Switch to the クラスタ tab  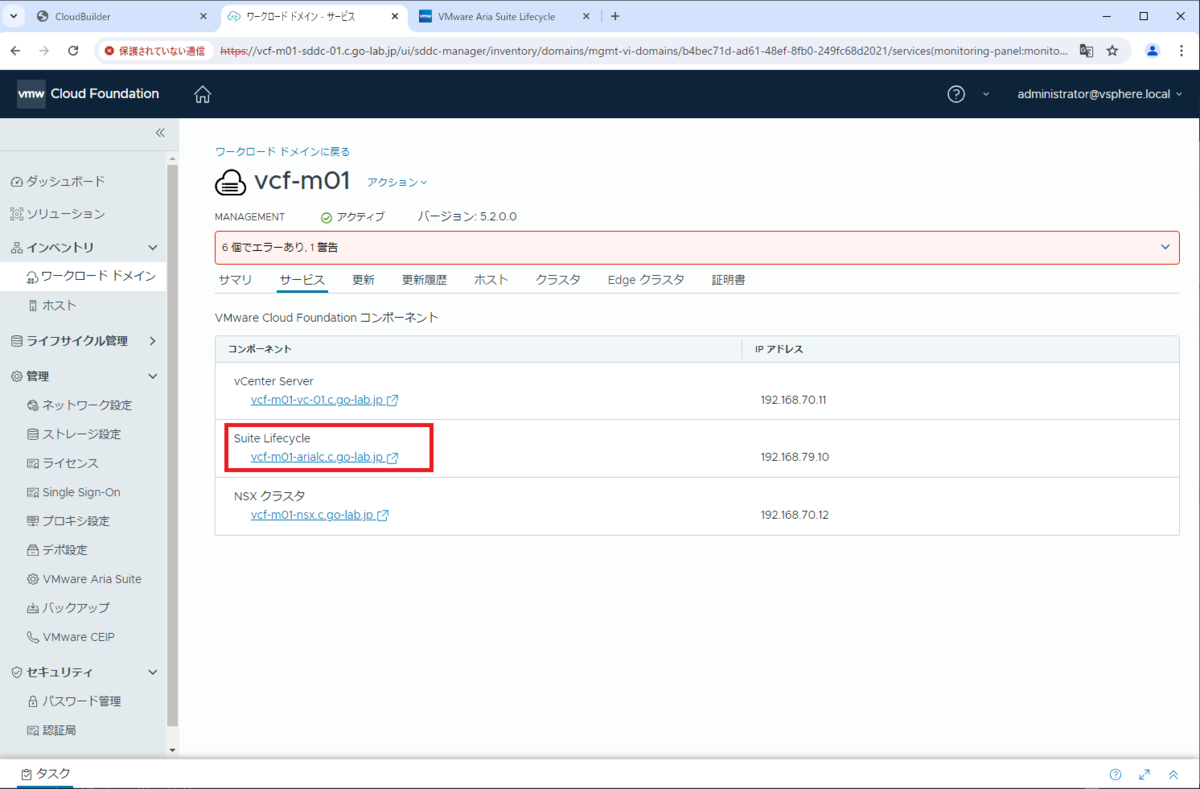558,280
